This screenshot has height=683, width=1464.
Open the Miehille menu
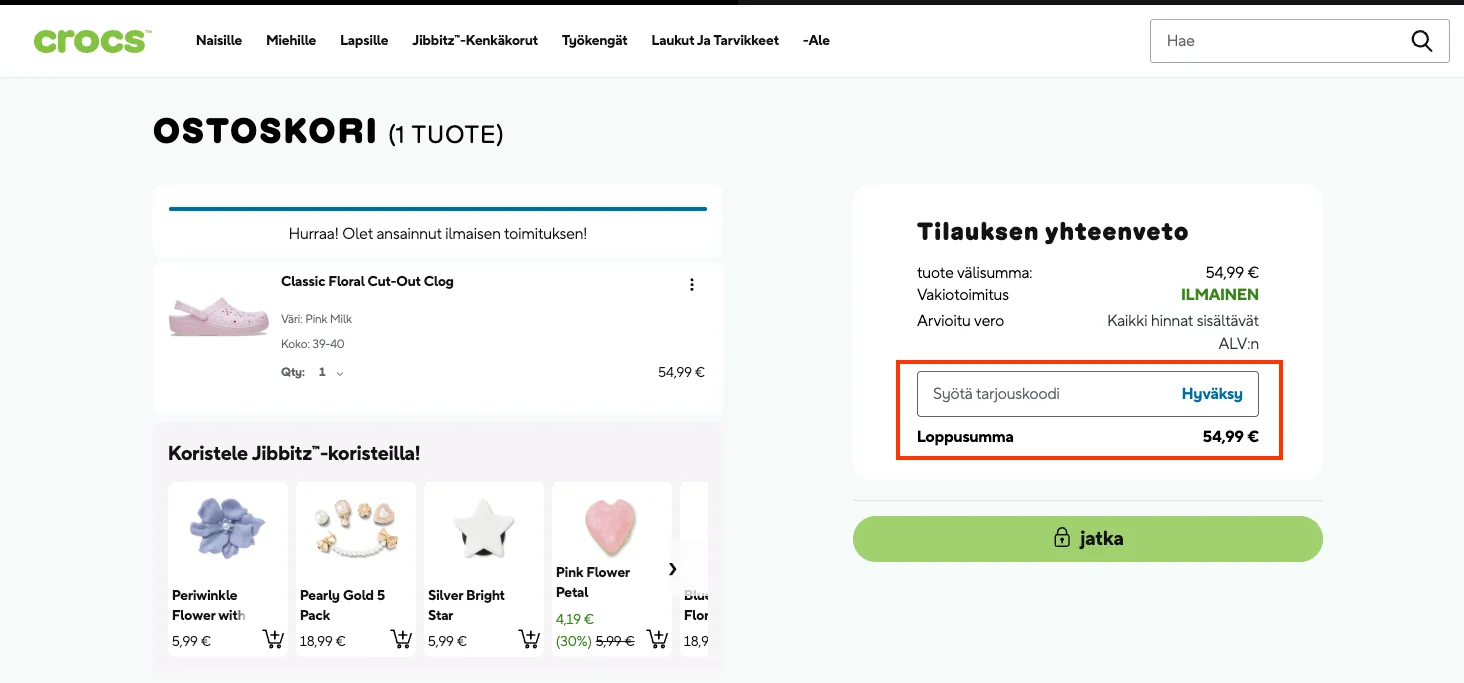tap(291, 41)
